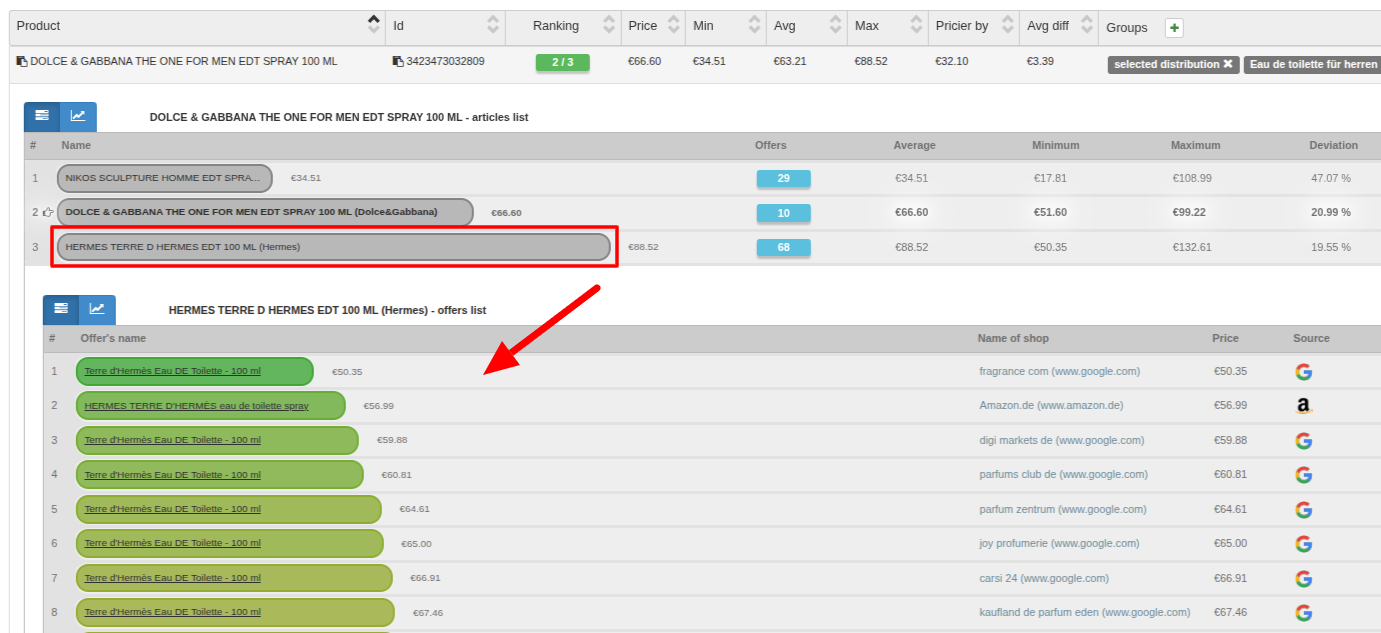Click Google source icon for carsi 24
Image resolution: width=1381 pixels, height=633 pixels.
coord(1303,579)
